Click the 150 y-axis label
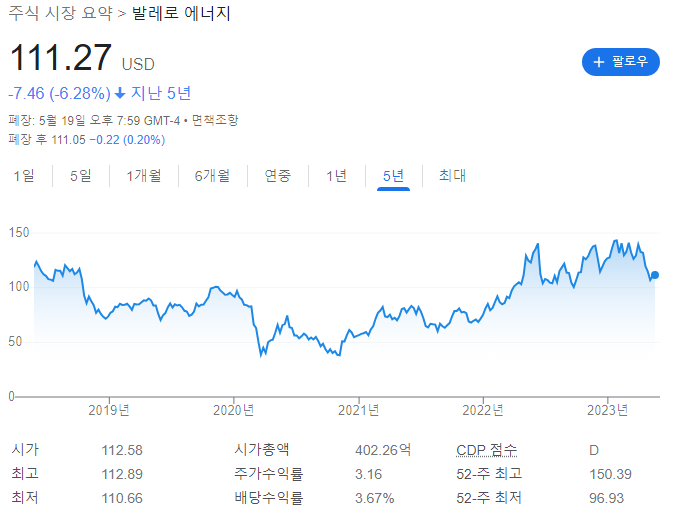Viewport: 677px width, 521px height. click(19, 233)
